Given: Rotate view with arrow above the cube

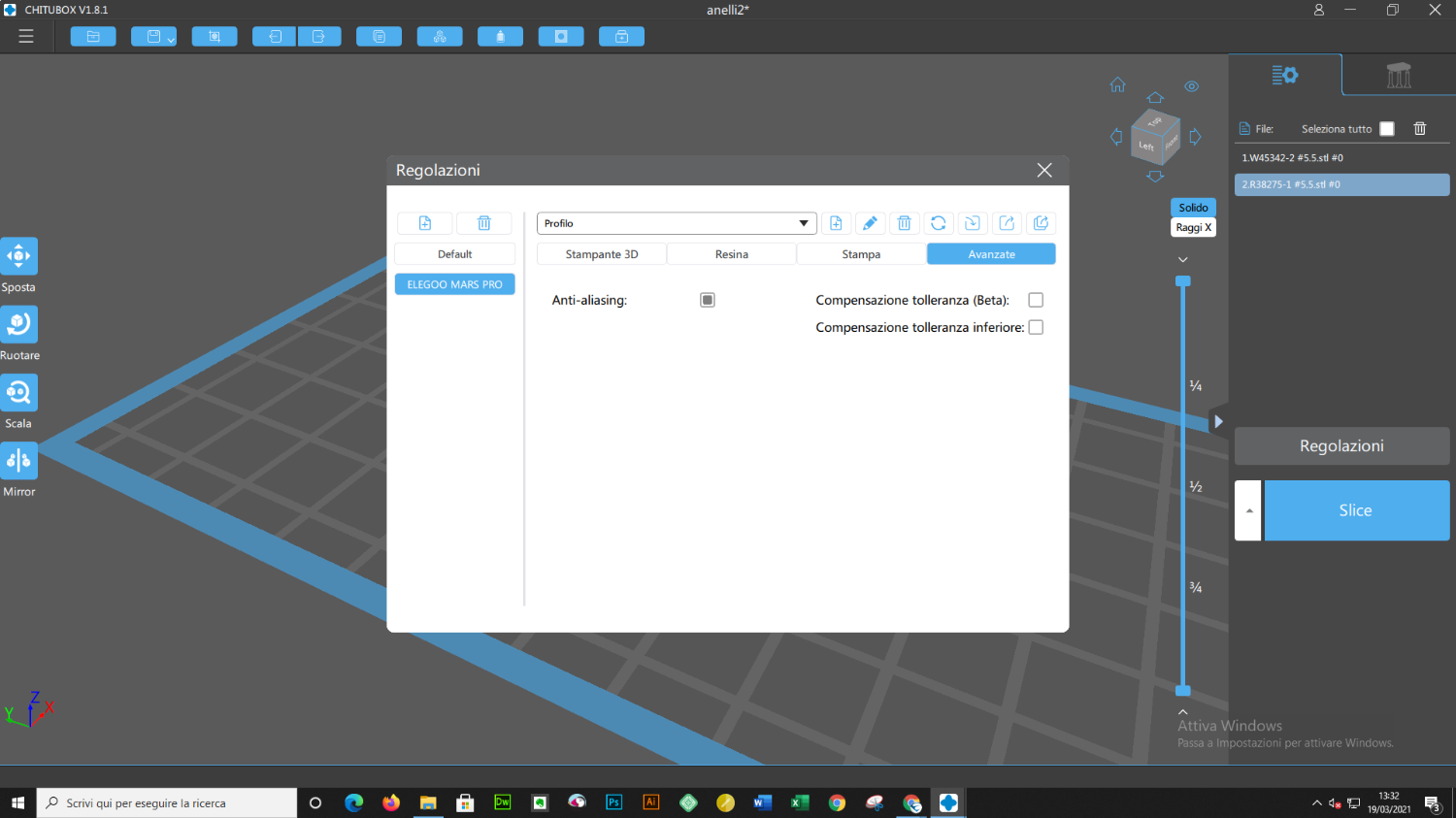Looking at the screenshot, I should [x=1155, y=98].
